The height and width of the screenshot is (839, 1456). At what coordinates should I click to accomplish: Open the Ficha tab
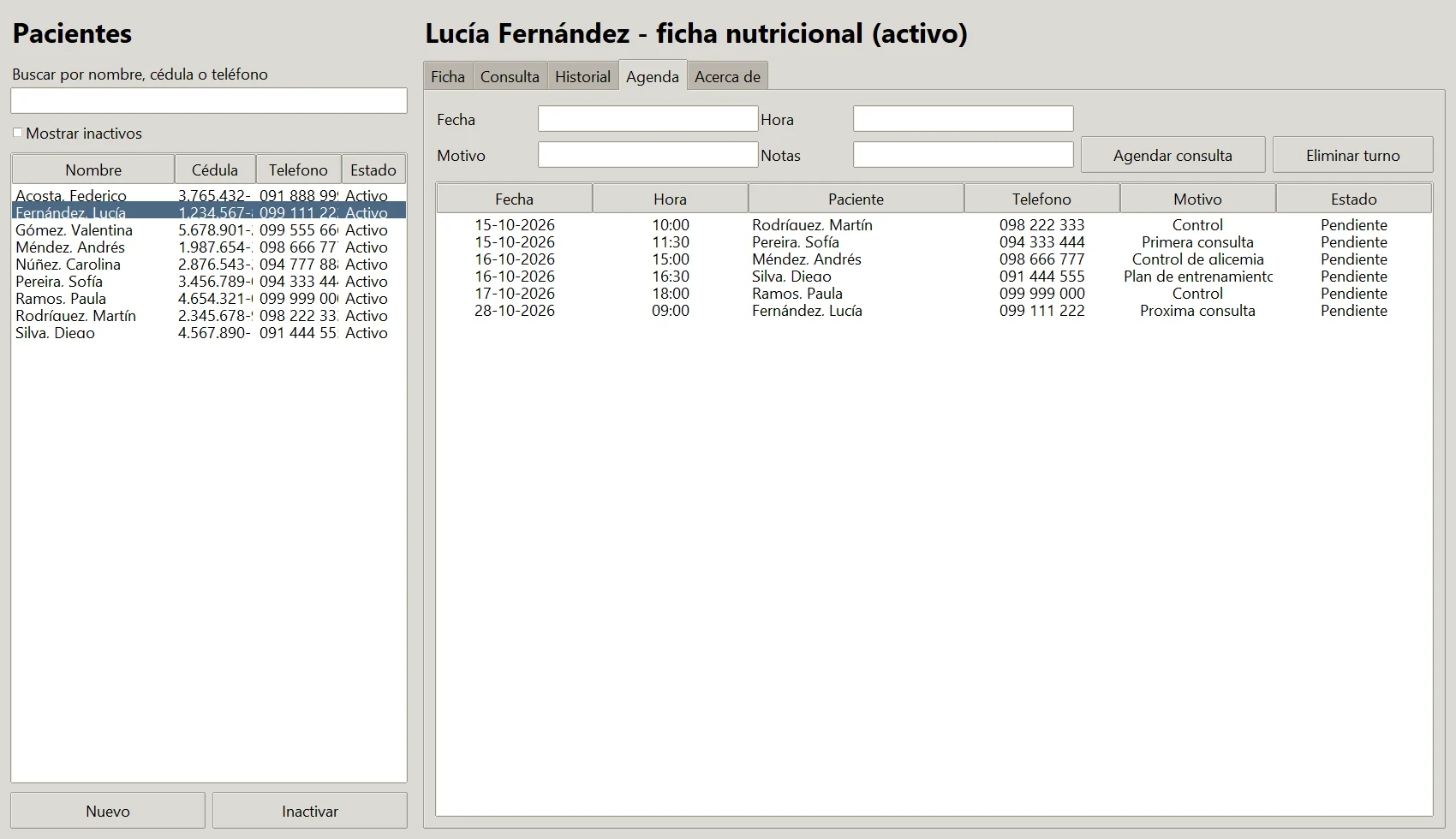[x=448, y=76]
